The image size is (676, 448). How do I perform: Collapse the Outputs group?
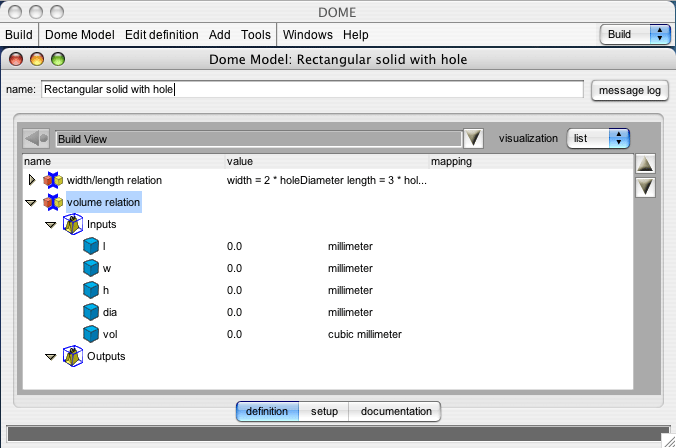coord(51,357)
